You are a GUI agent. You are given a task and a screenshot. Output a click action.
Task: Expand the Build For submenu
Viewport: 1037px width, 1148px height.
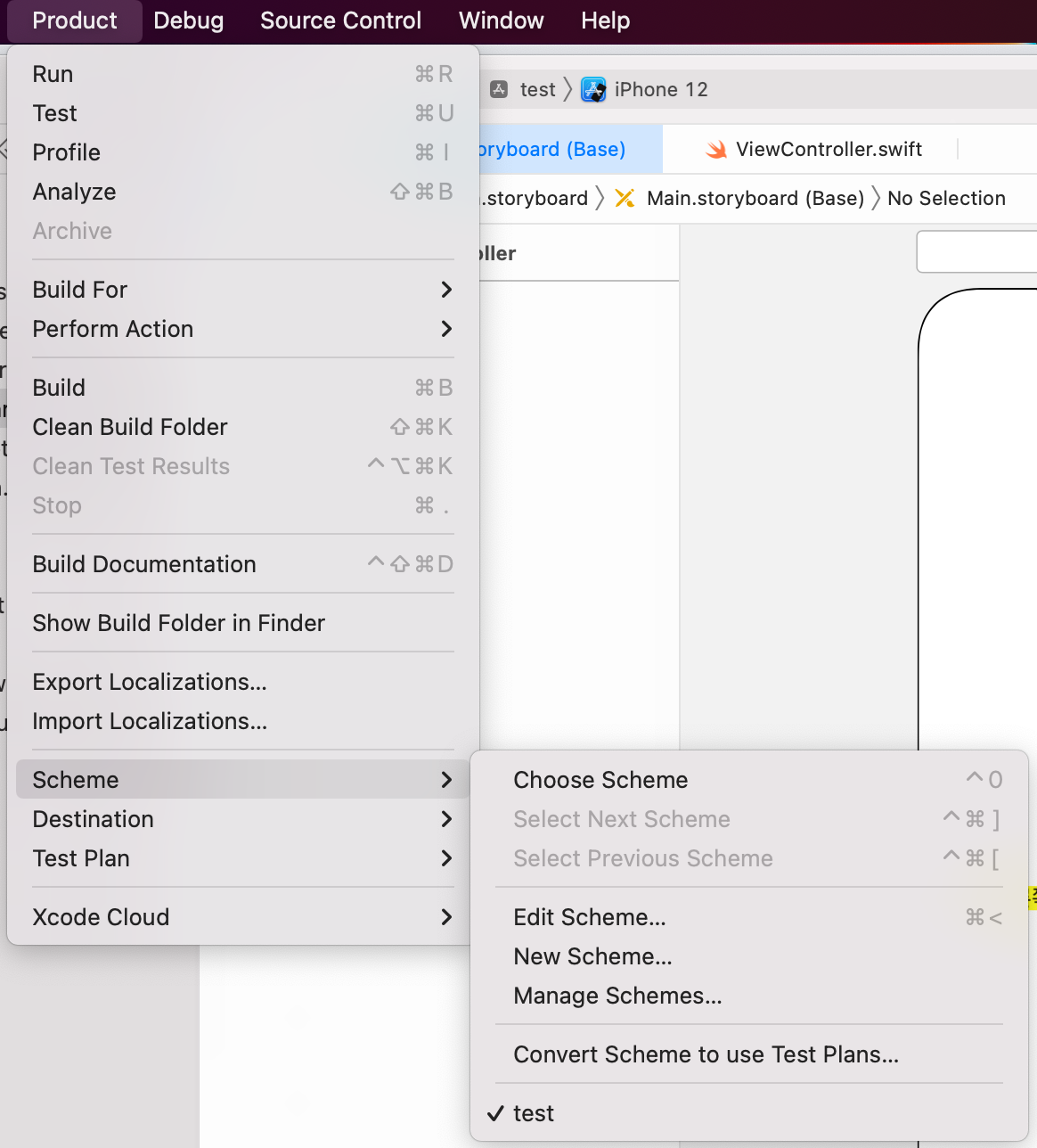tap(242, 290)
